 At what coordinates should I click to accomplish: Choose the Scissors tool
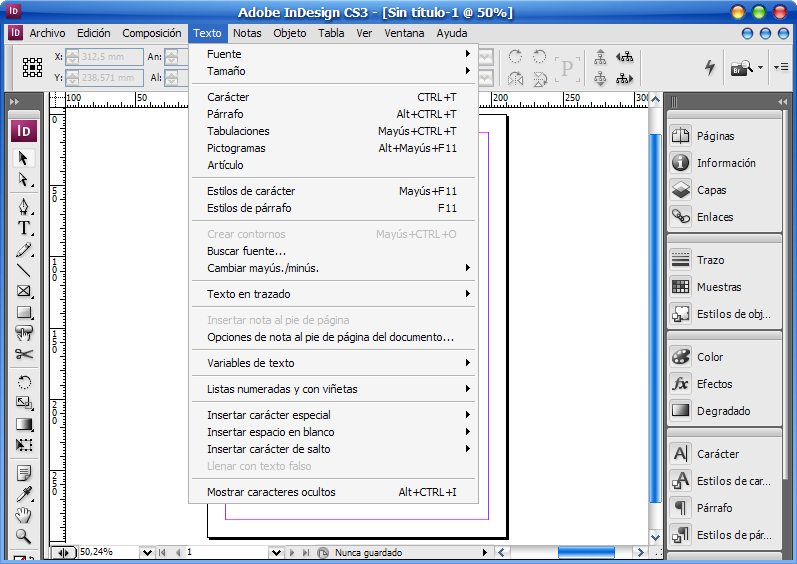[x=24, y=354]
